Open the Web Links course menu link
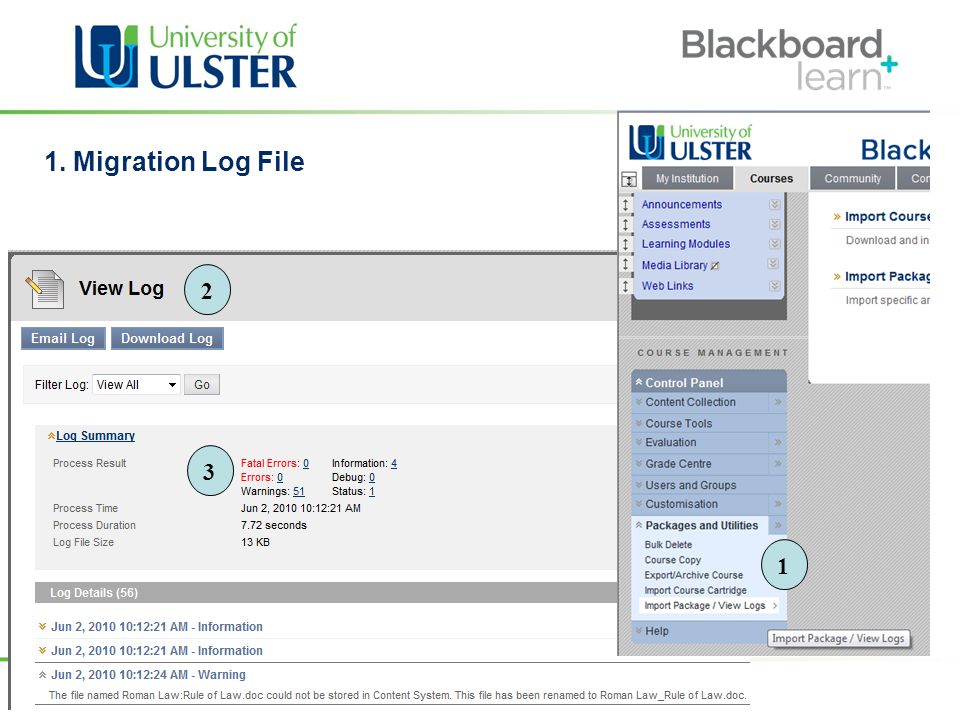 667,286
